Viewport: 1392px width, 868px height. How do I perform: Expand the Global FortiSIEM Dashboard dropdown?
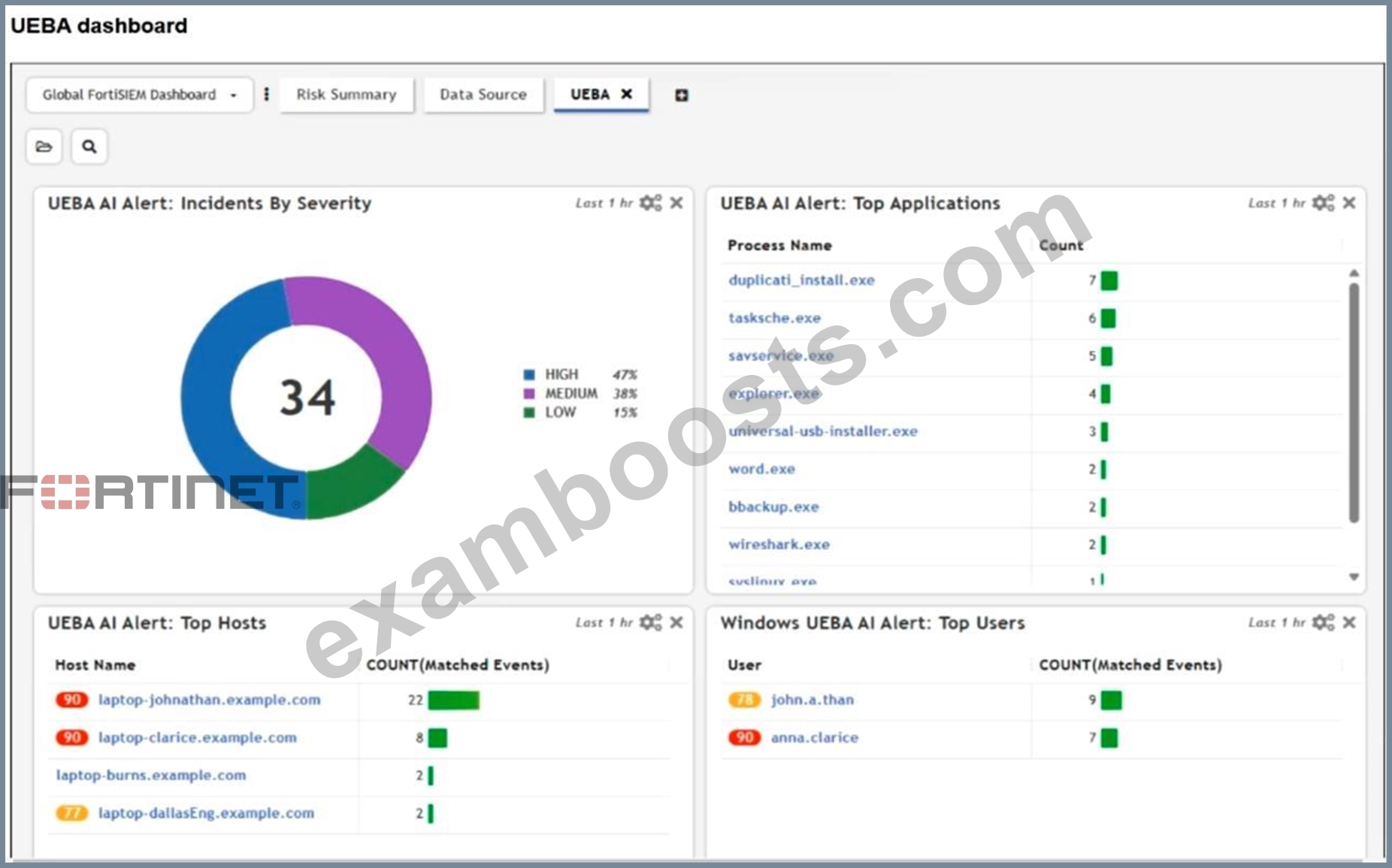(139, 95)
